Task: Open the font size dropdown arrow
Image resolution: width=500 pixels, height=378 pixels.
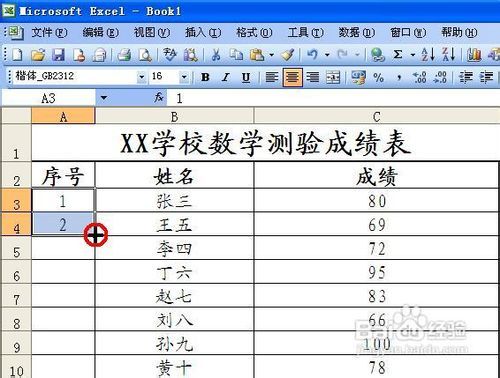Action: click(184, 77)
